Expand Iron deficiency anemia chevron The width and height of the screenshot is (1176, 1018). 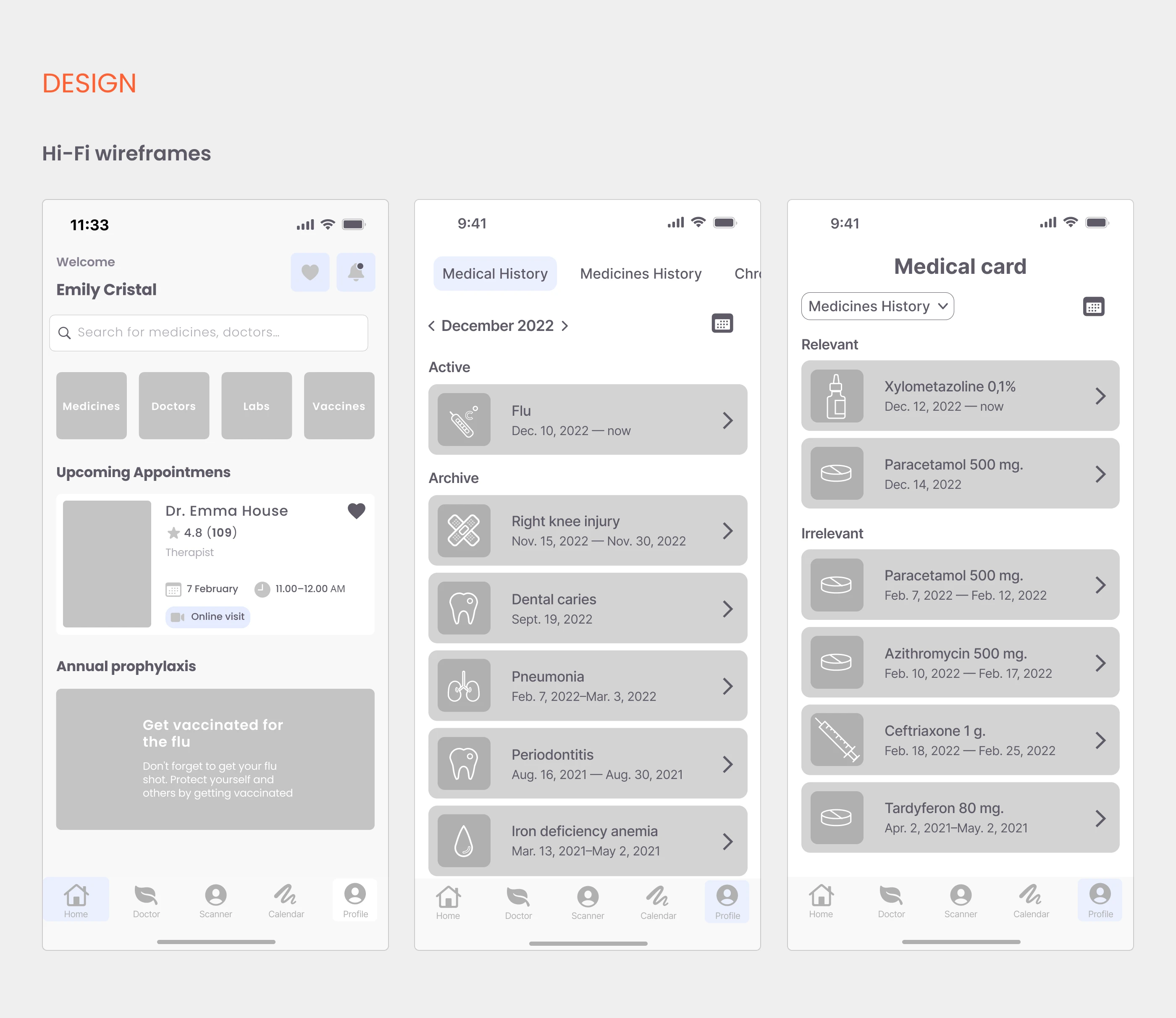tap(728, 841)
